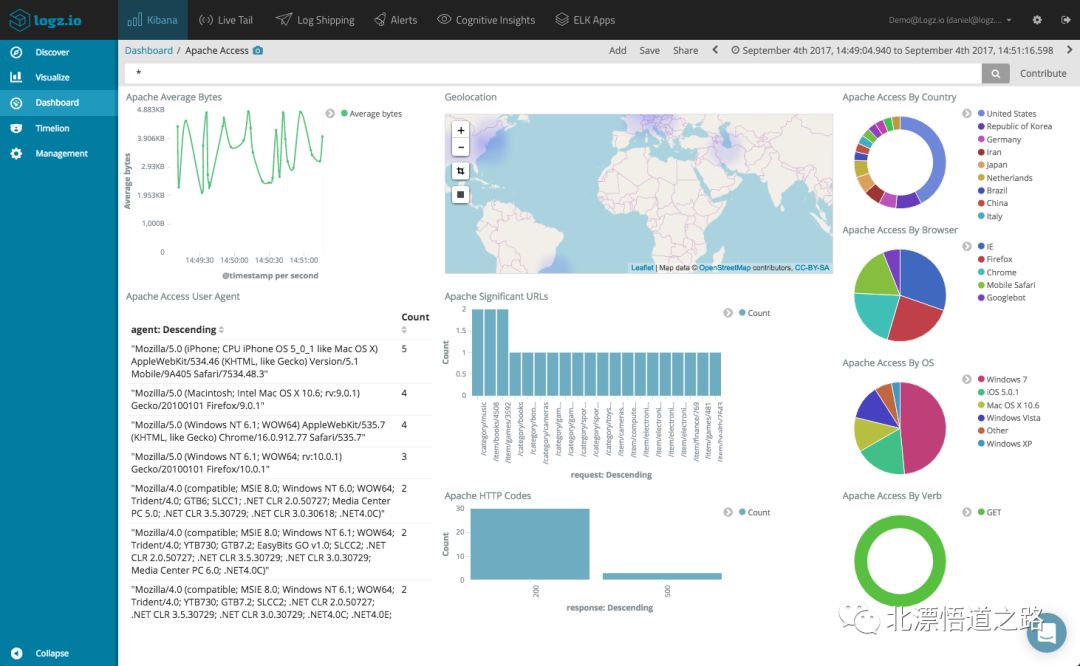Open the Cognitive Insights tab

(486, 20)
